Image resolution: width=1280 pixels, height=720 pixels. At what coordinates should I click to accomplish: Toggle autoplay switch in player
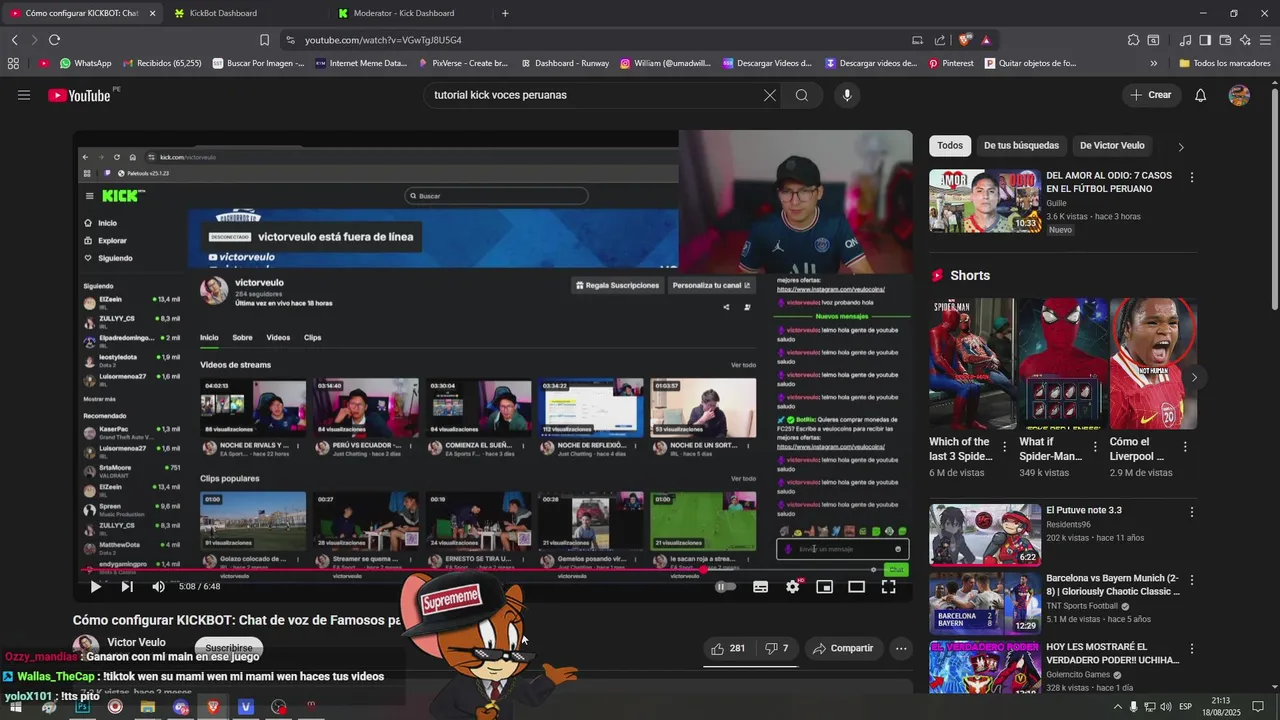726,587
